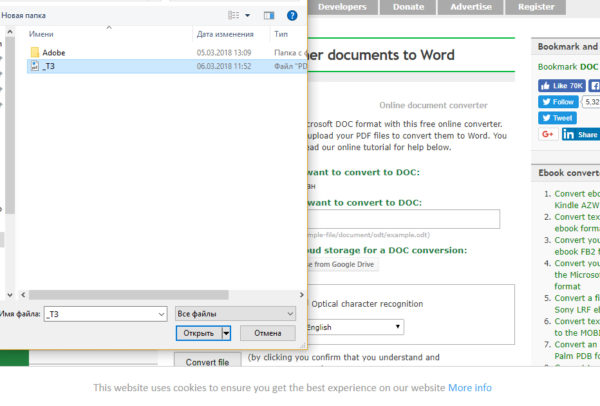Click the Tweet button
Viewport: 600px width, 406px height.
[557, 118]
